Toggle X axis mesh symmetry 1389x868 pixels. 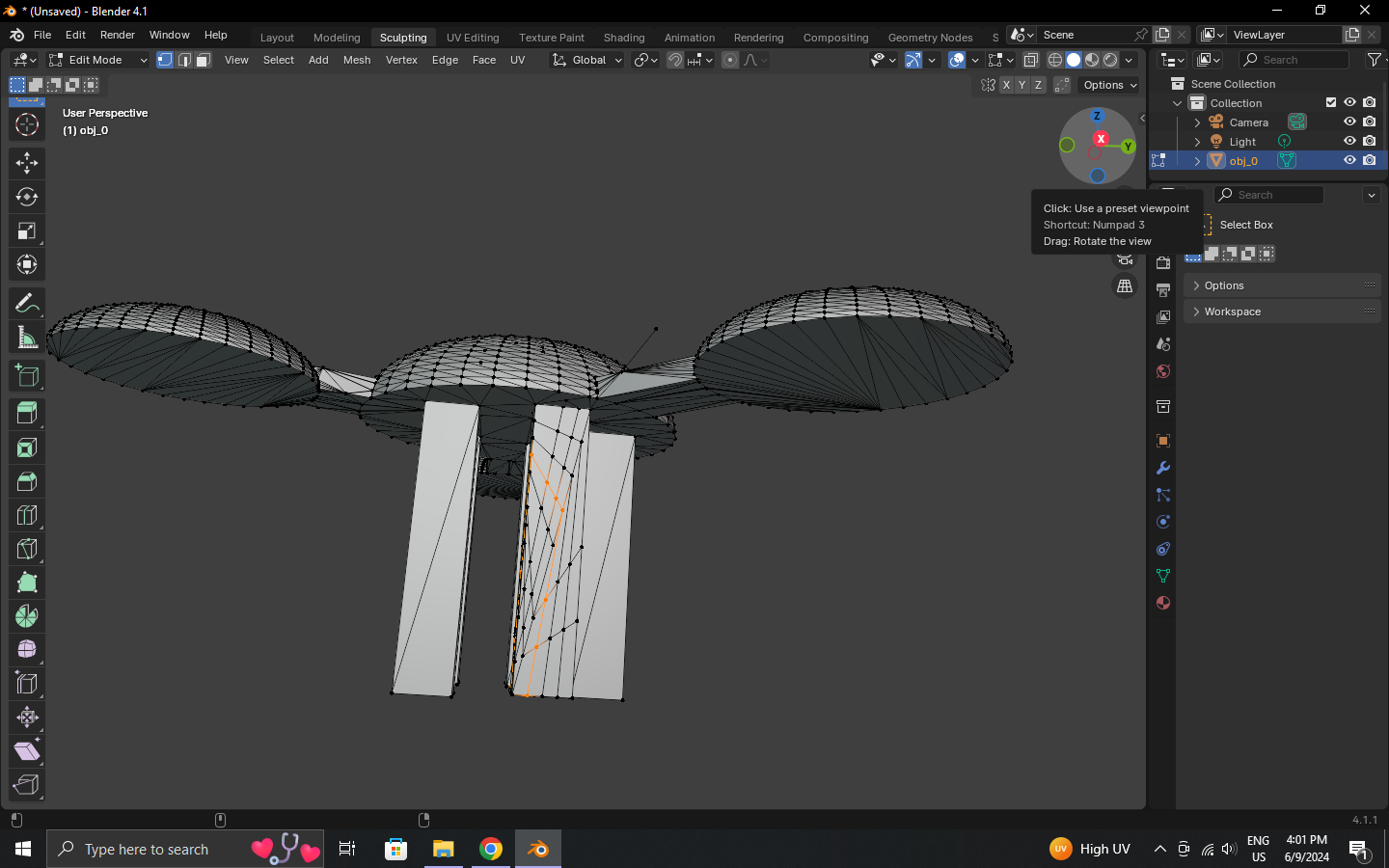pyautogui.click(x=1006, y=85)
